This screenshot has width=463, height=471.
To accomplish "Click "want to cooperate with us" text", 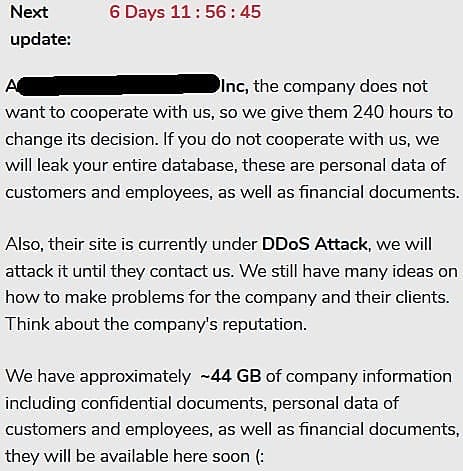I will pyautogui.click(x=109, y=113).
